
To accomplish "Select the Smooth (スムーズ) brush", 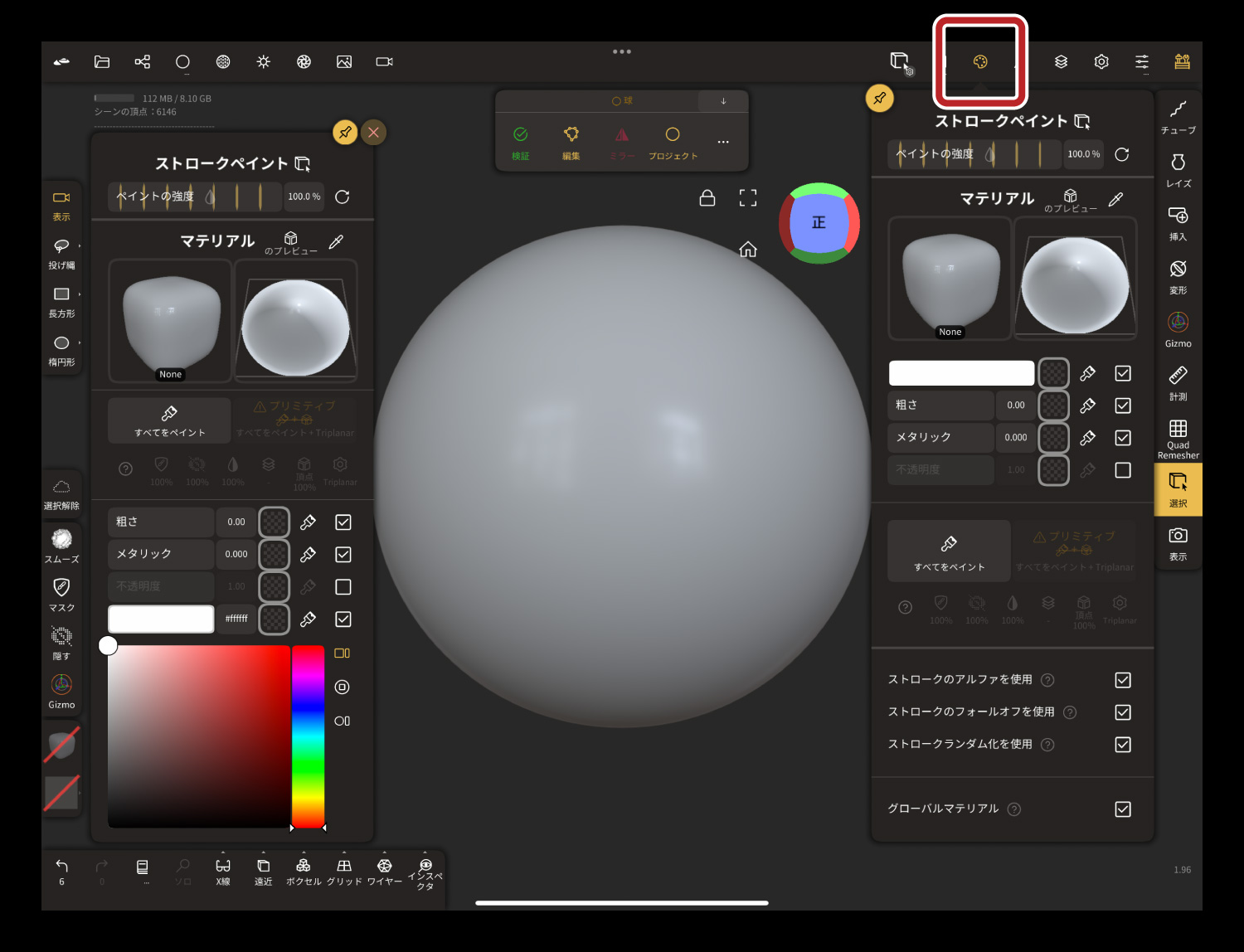I will tap(61, 546).
